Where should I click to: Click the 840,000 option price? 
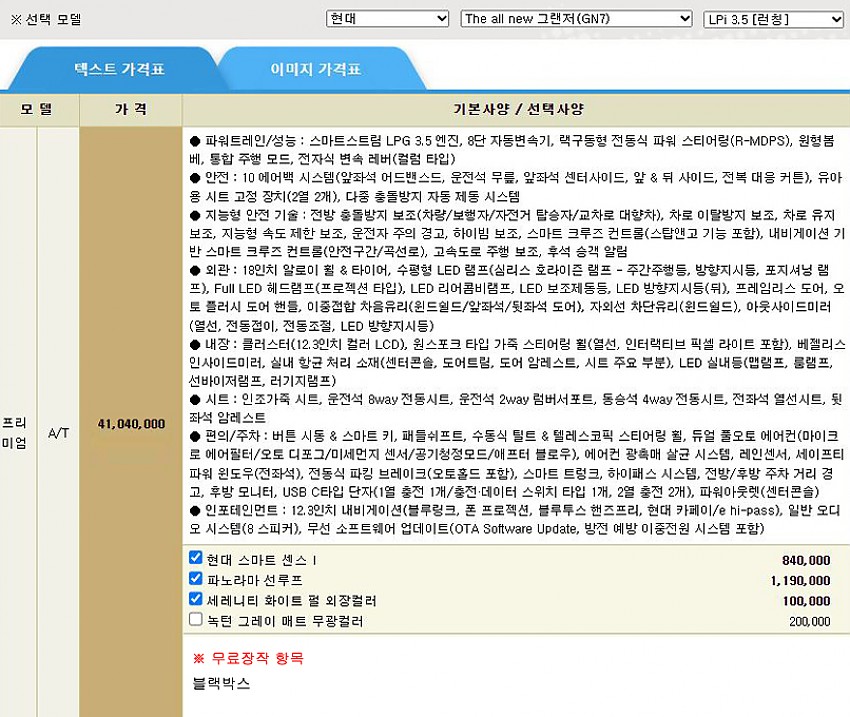click(806, 560)
